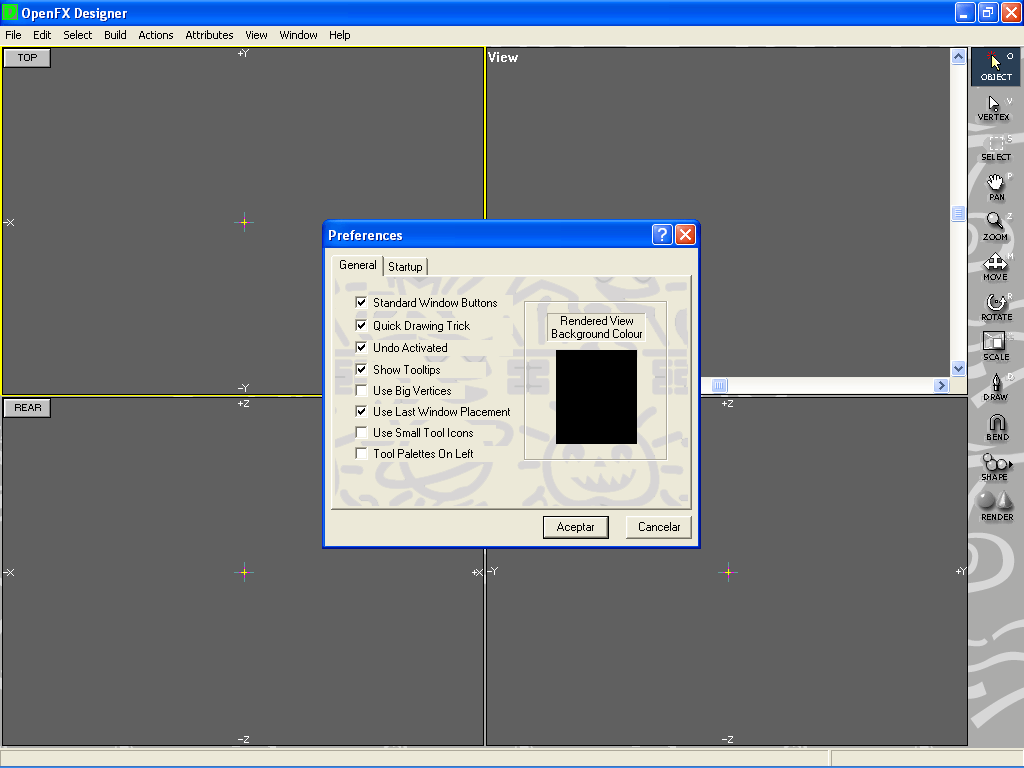Select the Vertex tool
The height and width of the screenshot is (768, 1024).
[995, 108]
